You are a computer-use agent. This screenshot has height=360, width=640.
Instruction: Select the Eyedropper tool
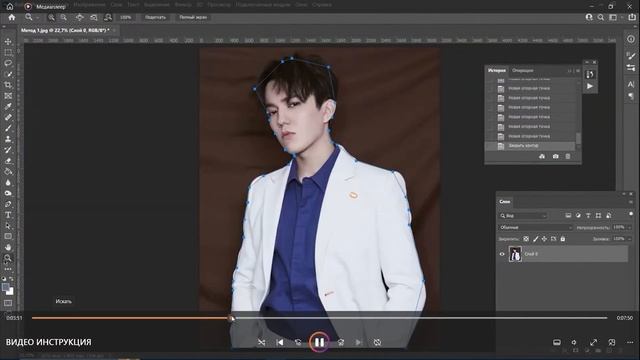[8, 107]
